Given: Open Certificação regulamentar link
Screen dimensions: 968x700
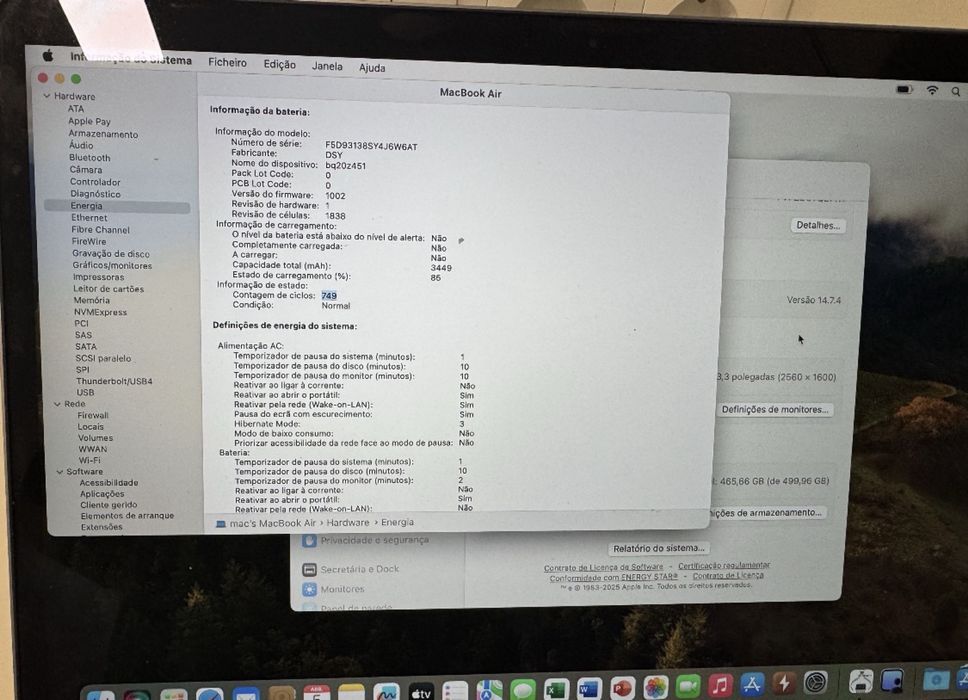Looking at the screenshot, I should pos(724,565).
